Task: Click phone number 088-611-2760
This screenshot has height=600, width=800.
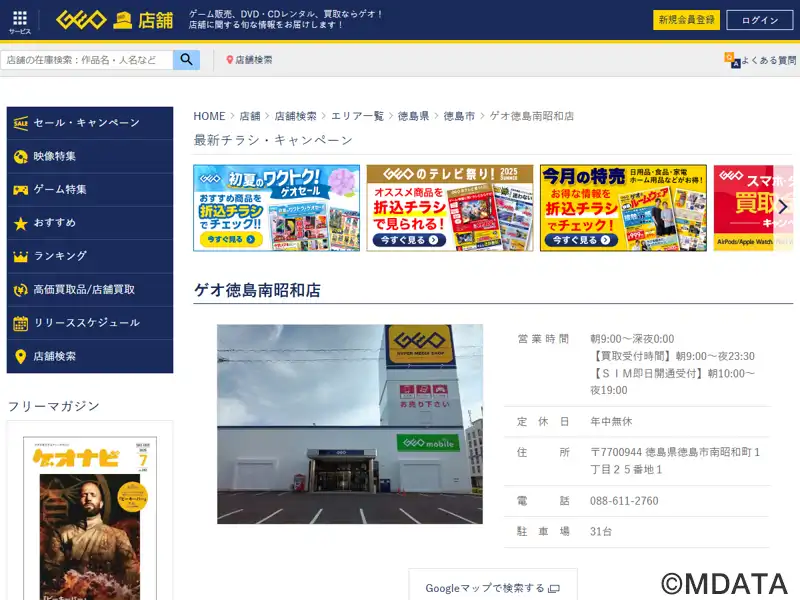Action: (x=624, y=501)
